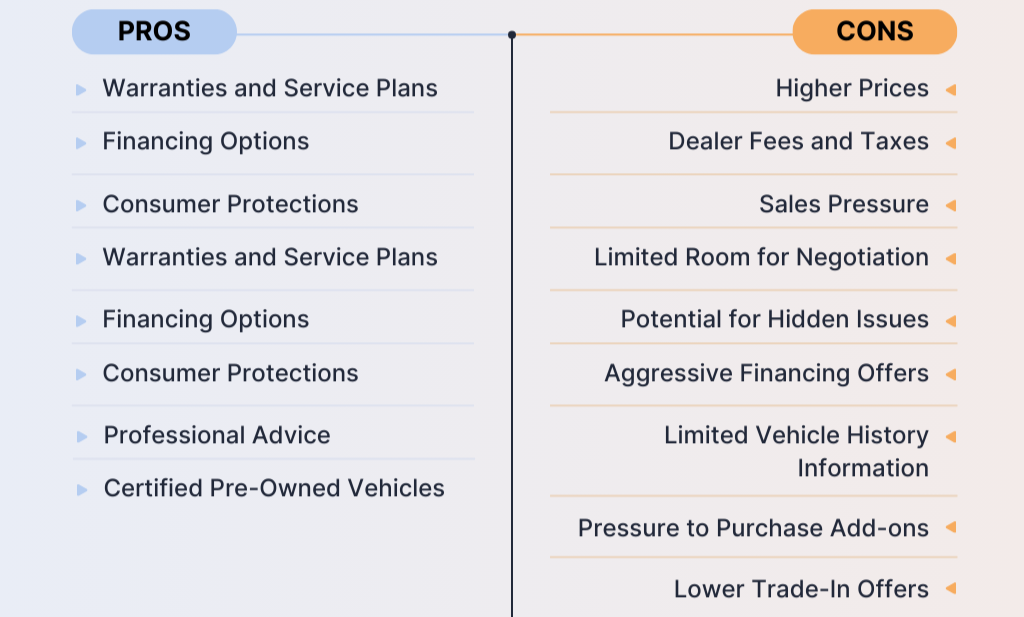Select the Professional Advice text item
This screenshot has height=617, width=1024.
point(217,435)
